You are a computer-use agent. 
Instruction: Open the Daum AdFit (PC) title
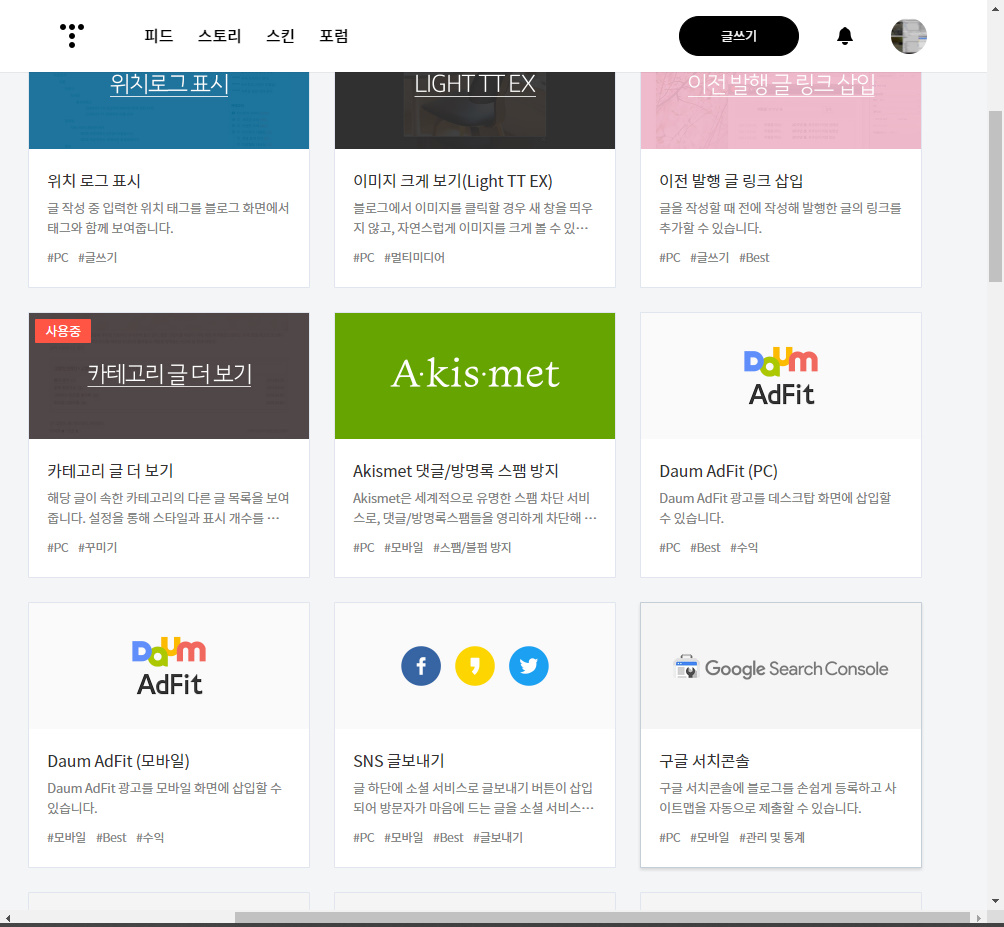click(718, 471)
